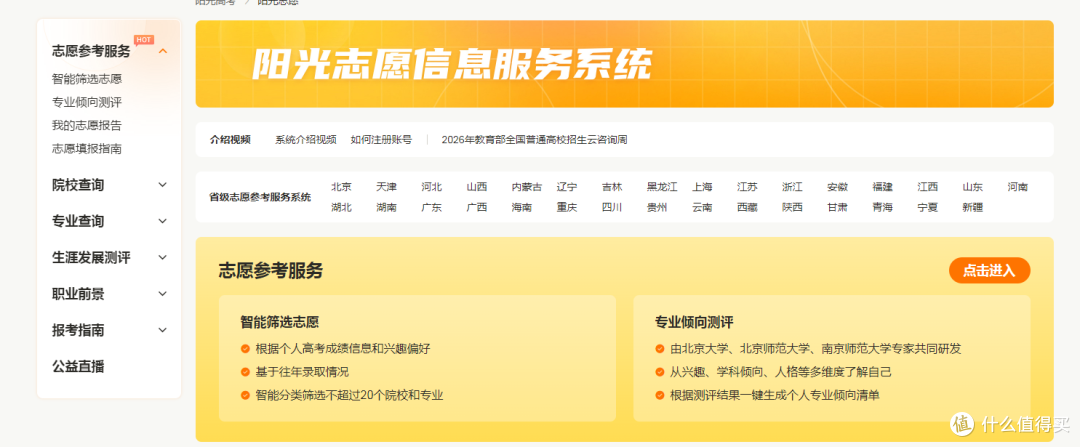
Task: Select 江苏 province system link
Action: pyautogui.click(x=747, y=187)
